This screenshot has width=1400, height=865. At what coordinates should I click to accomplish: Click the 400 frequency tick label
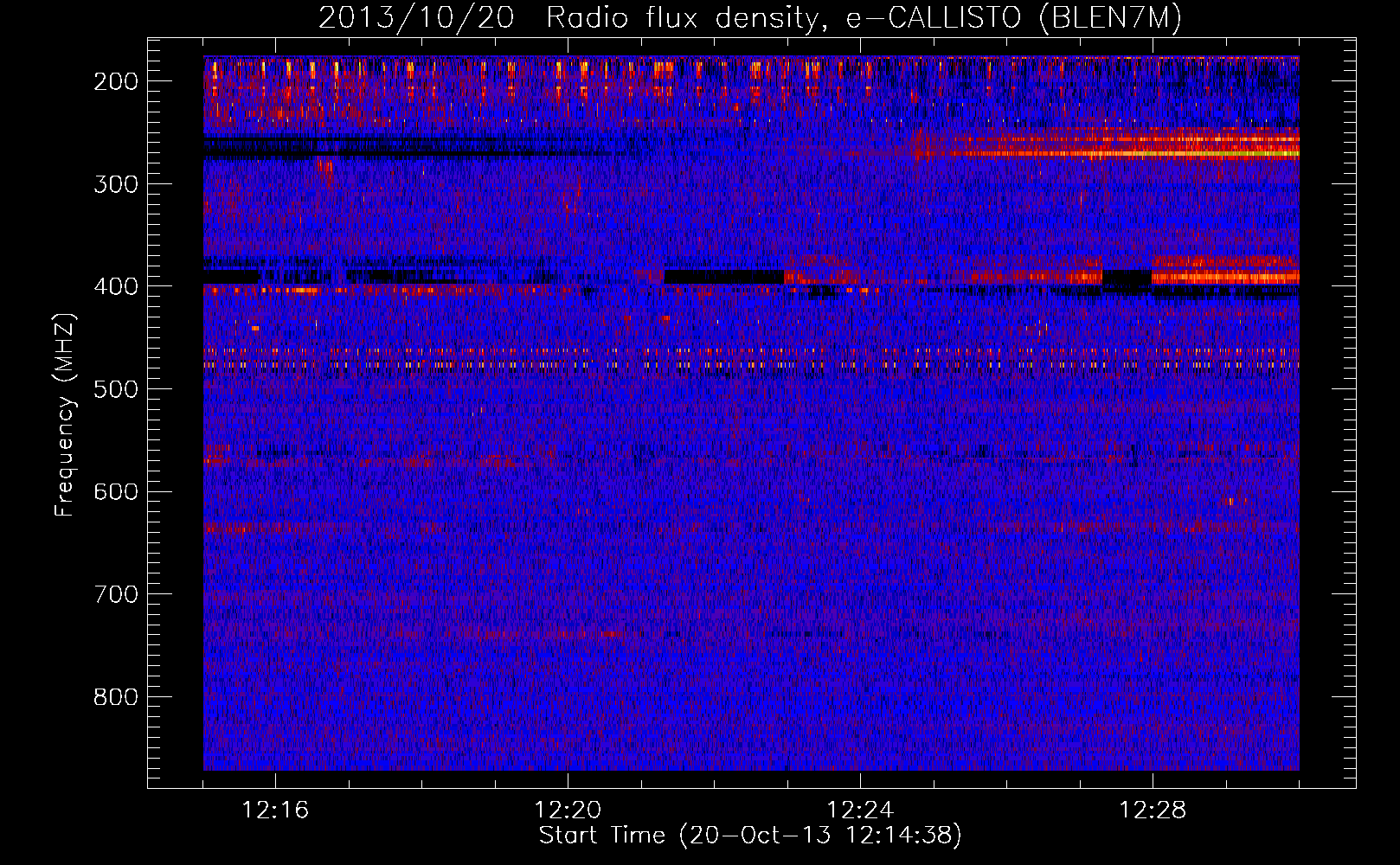tap(116, 286)
